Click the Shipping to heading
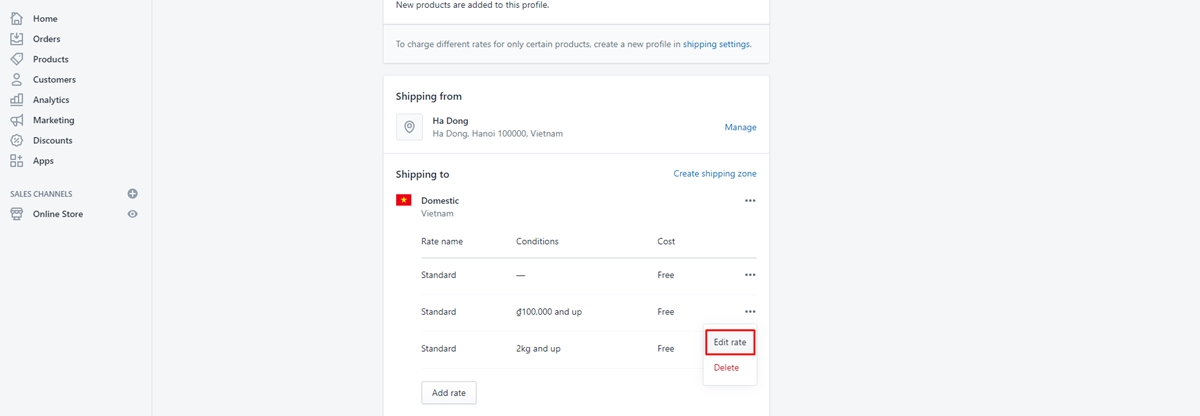The image size is (1200, 416). coord(422,174)
